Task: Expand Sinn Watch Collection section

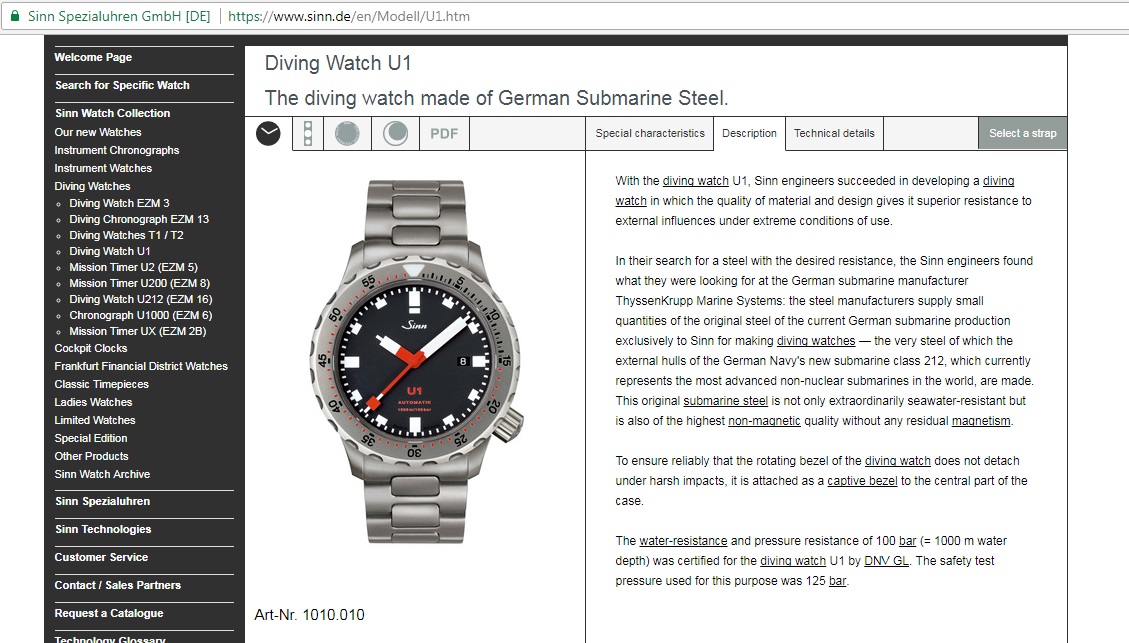Action: [x=112, y=113]
